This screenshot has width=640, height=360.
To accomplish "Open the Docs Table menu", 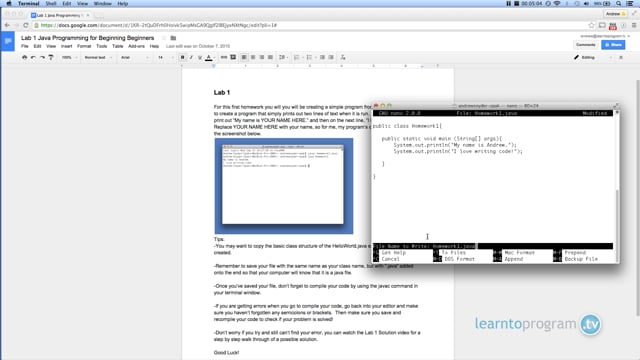I will click(118, 46).
